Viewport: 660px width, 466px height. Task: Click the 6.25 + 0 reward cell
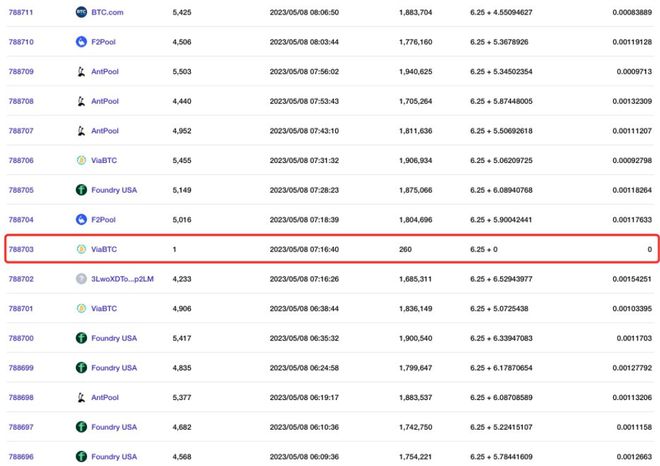484,249
